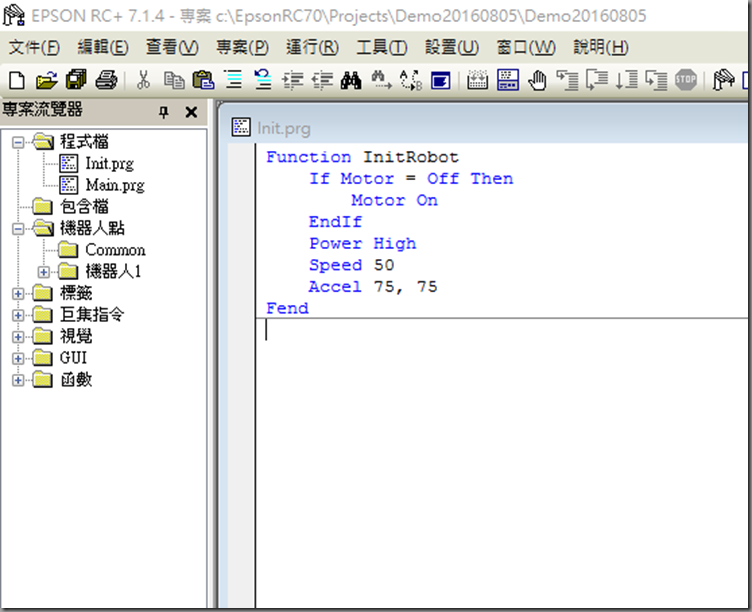Expand the 巨集指令 folder node
The width and height of the screenshot is (752, 612).
[18, 315]
